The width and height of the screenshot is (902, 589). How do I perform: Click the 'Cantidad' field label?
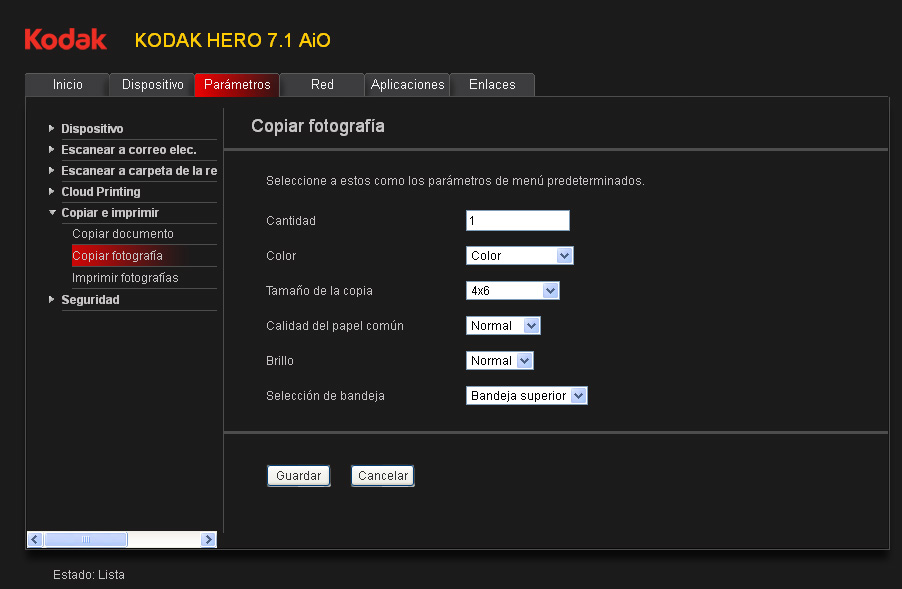pos(291,221)
